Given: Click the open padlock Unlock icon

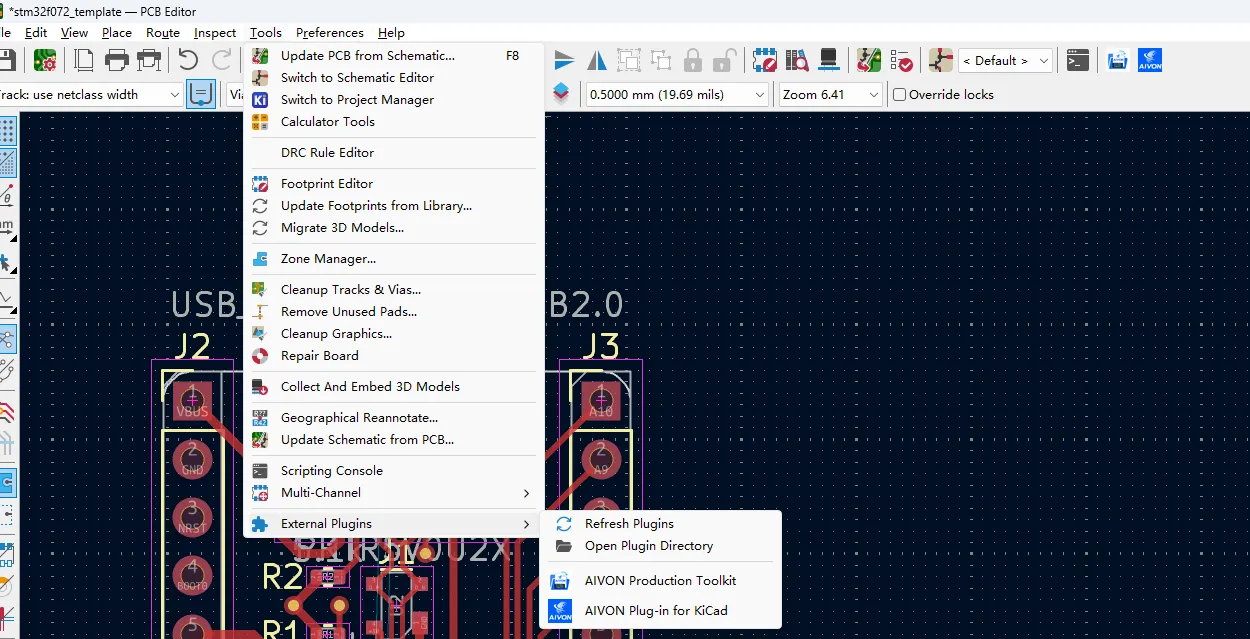Looking at the screenshot, I should pos(725,60).
